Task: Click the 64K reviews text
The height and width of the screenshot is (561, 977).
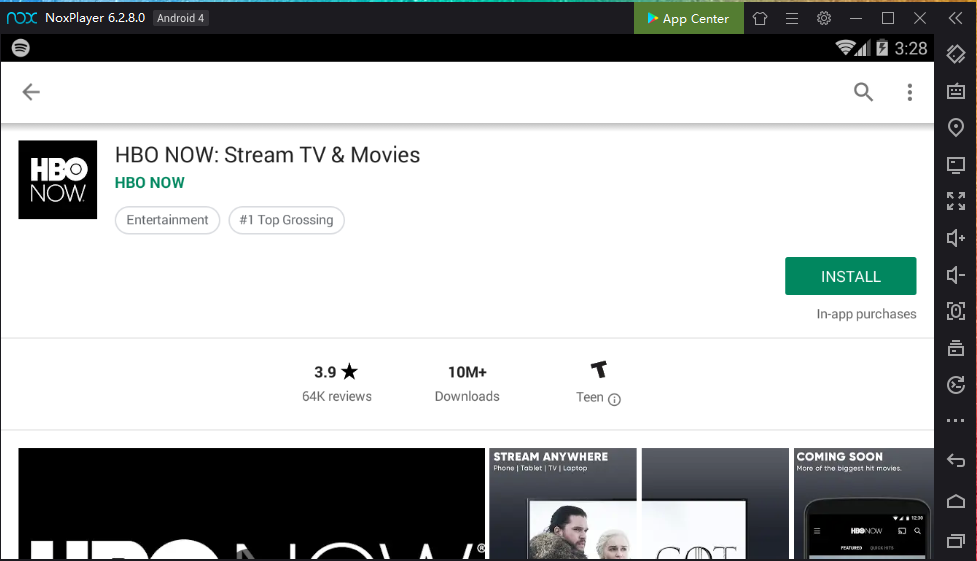Action: coord(336,396)
